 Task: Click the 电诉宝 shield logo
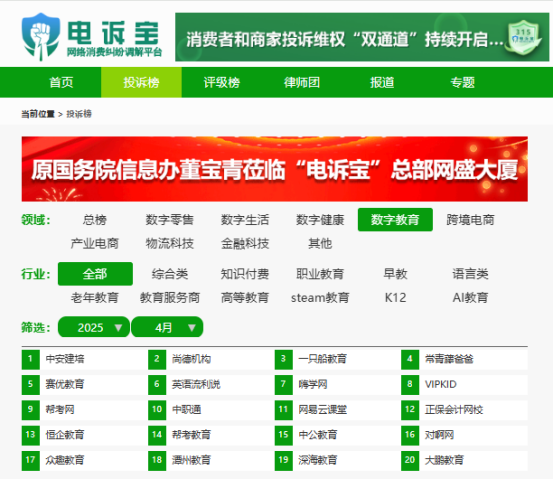tap(40, 36)
